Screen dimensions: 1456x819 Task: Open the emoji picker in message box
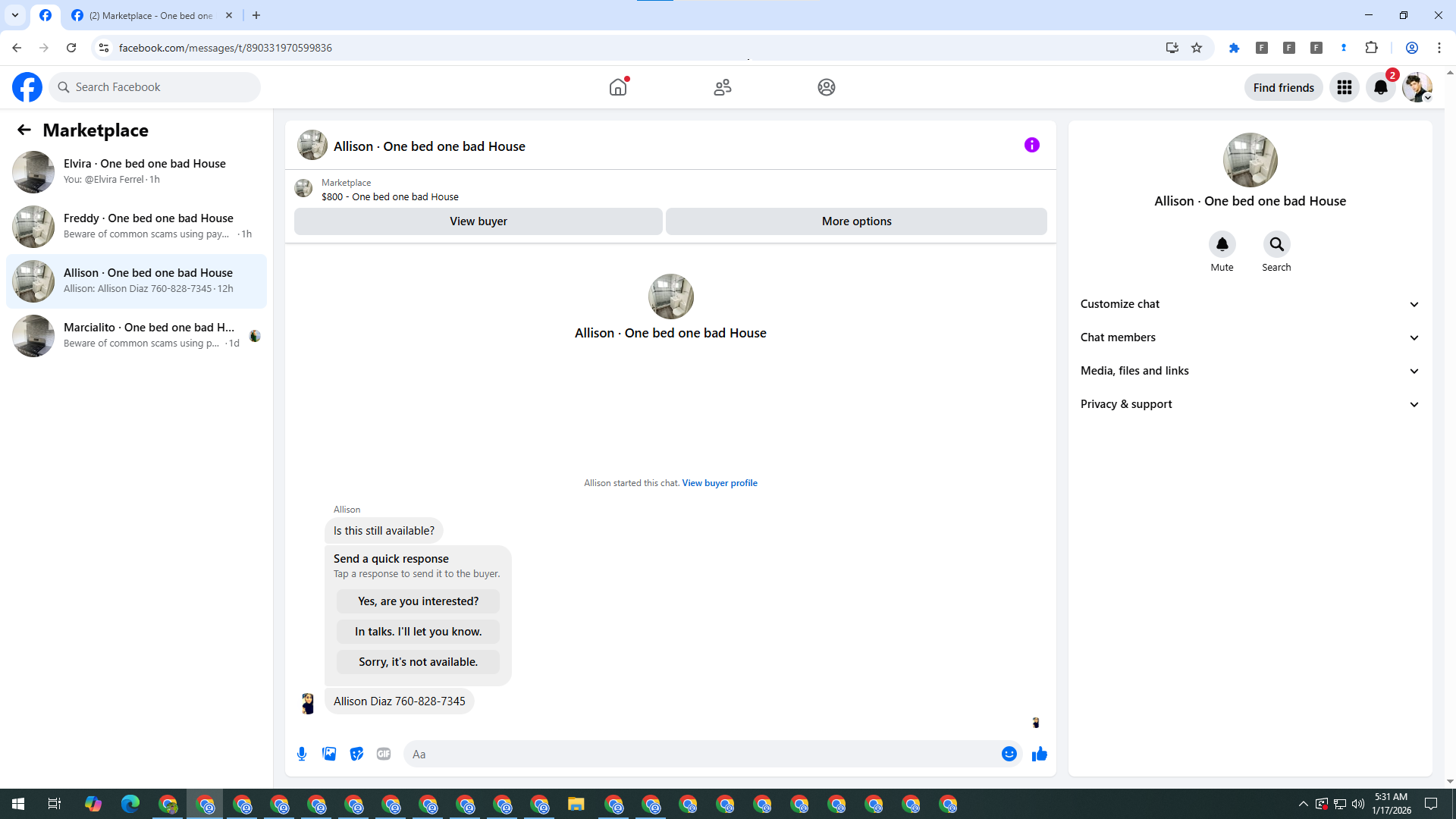1009,754
